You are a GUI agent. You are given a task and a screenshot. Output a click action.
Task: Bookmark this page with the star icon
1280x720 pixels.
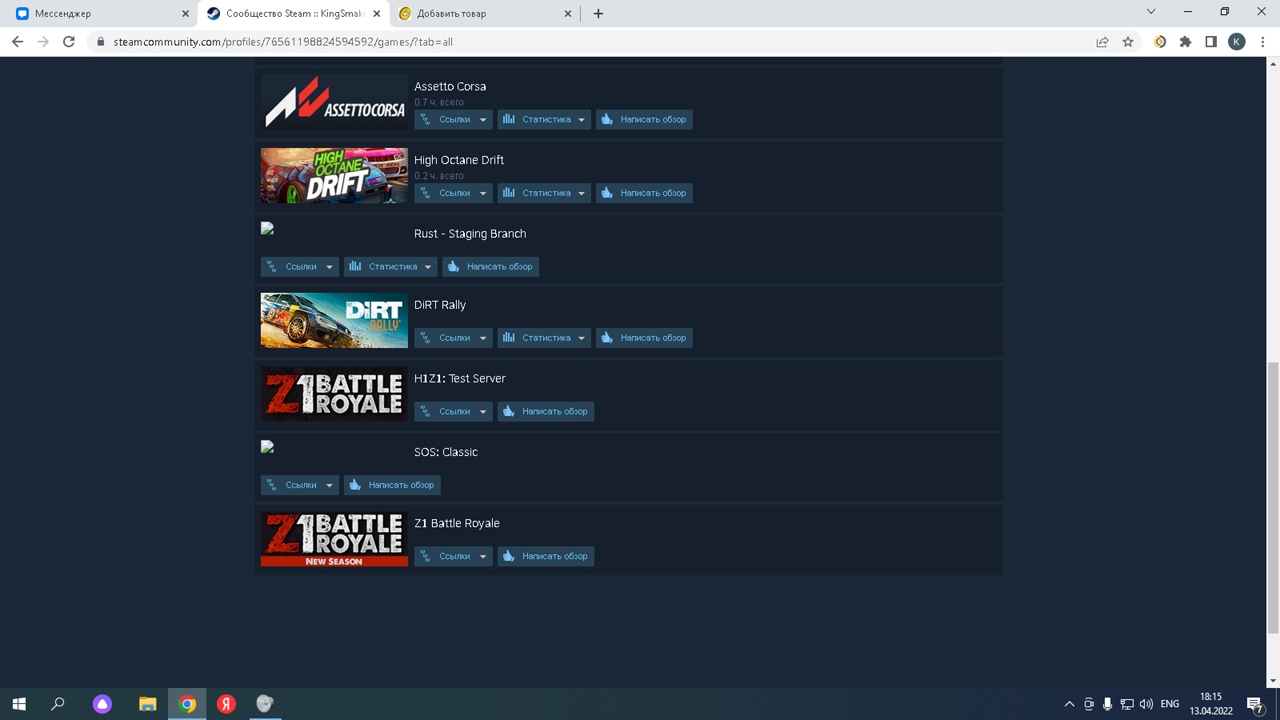click(1128, 42)
